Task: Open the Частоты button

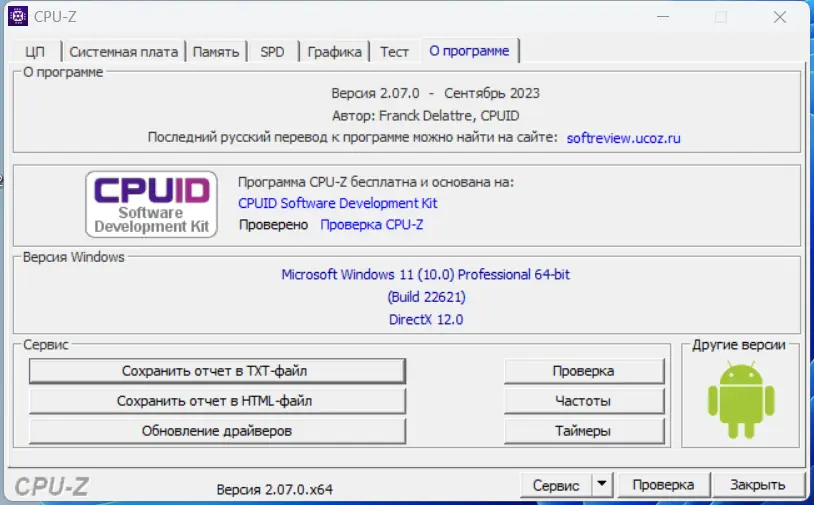Action: pos(584,401)
